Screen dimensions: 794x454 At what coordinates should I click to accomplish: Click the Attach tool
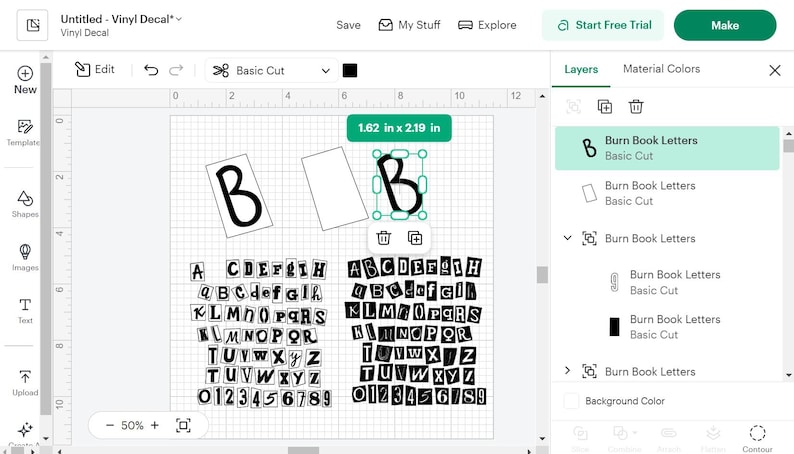669,439
